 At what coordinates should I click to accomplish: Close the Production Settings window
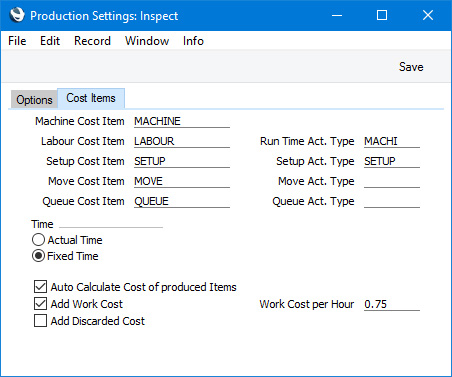click(428, 15)
